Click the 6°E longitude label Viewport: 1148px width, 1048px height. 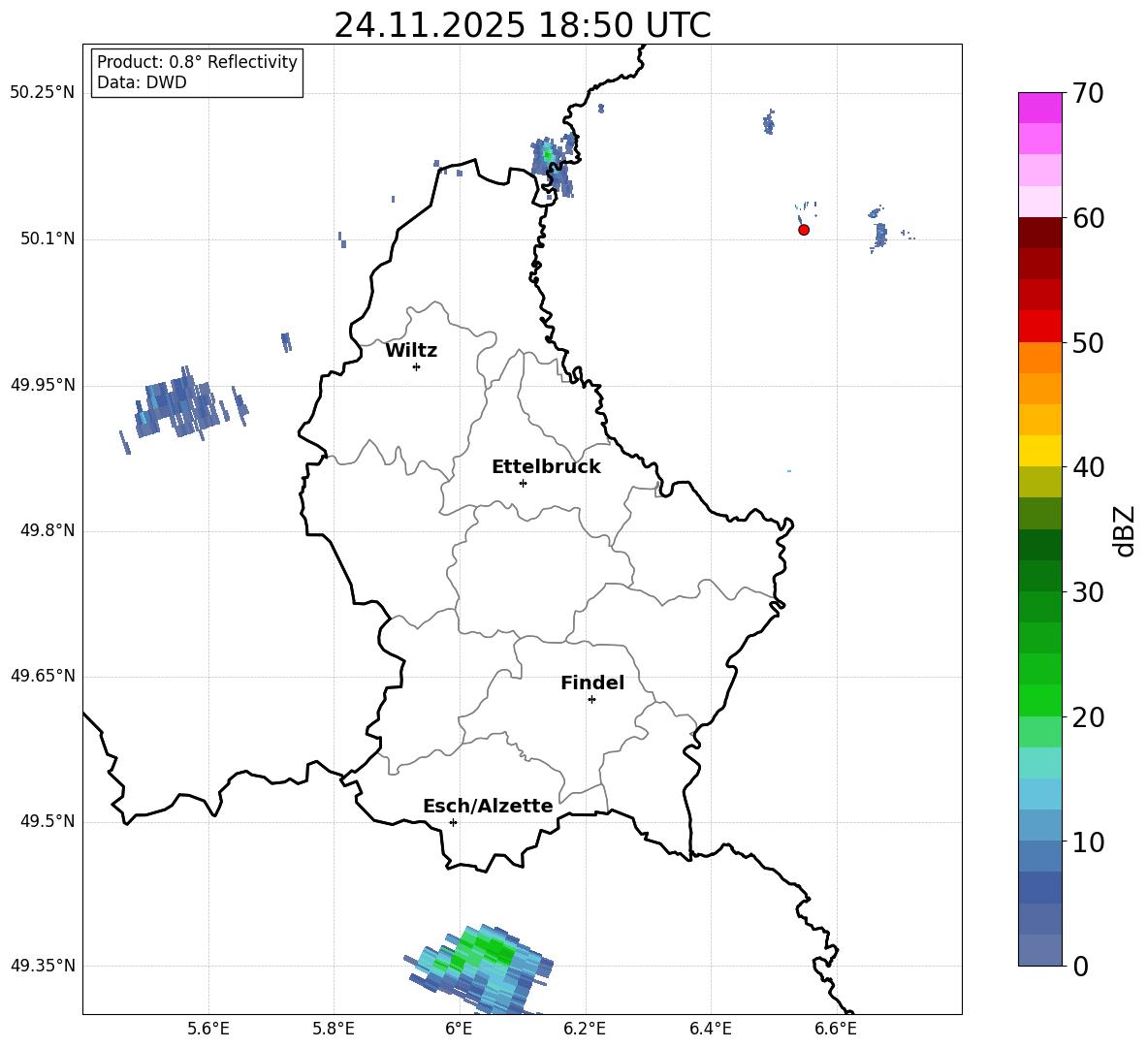459,1029
